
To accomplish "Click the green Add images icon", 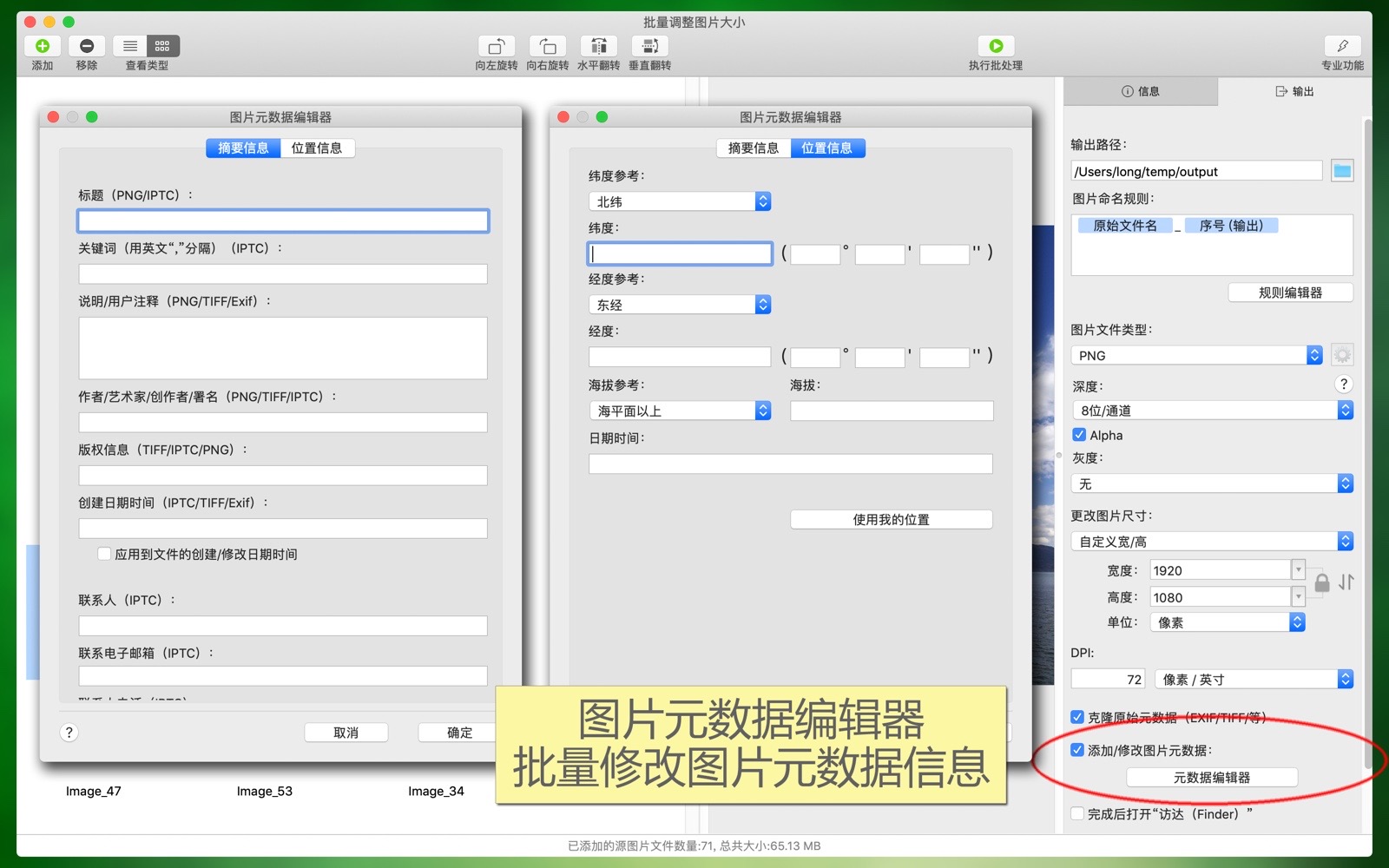I will 42,46.
